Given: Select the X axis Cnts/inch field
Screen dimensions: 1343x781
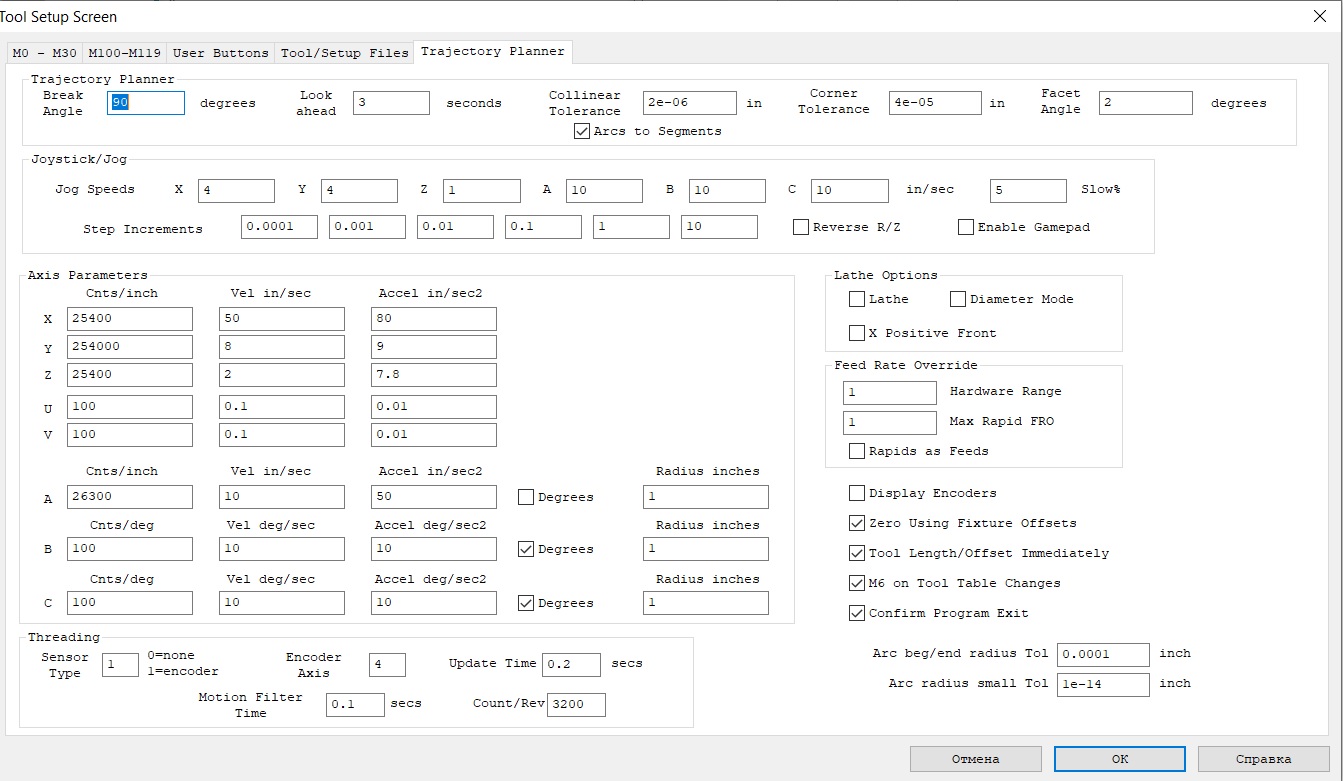Looking at the screenshot, I should tap(130, 319).
